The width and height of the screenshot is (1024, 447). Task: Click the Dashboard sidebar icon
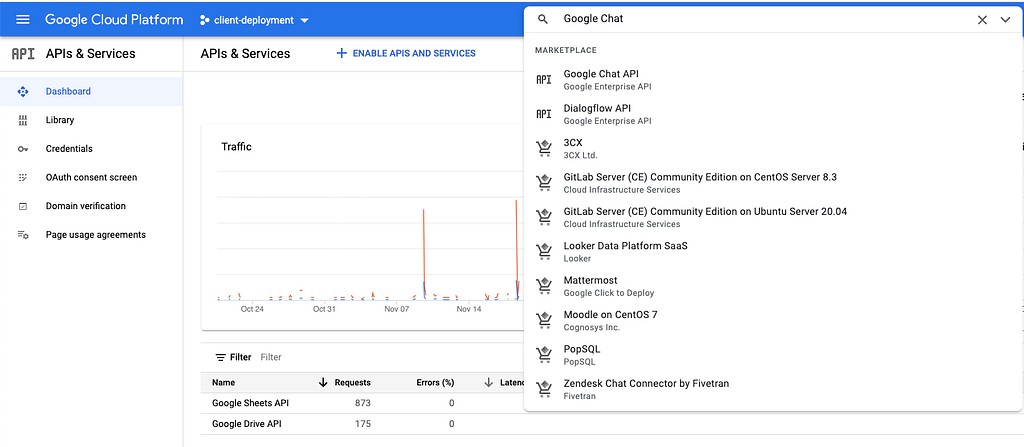coord(23,91)
